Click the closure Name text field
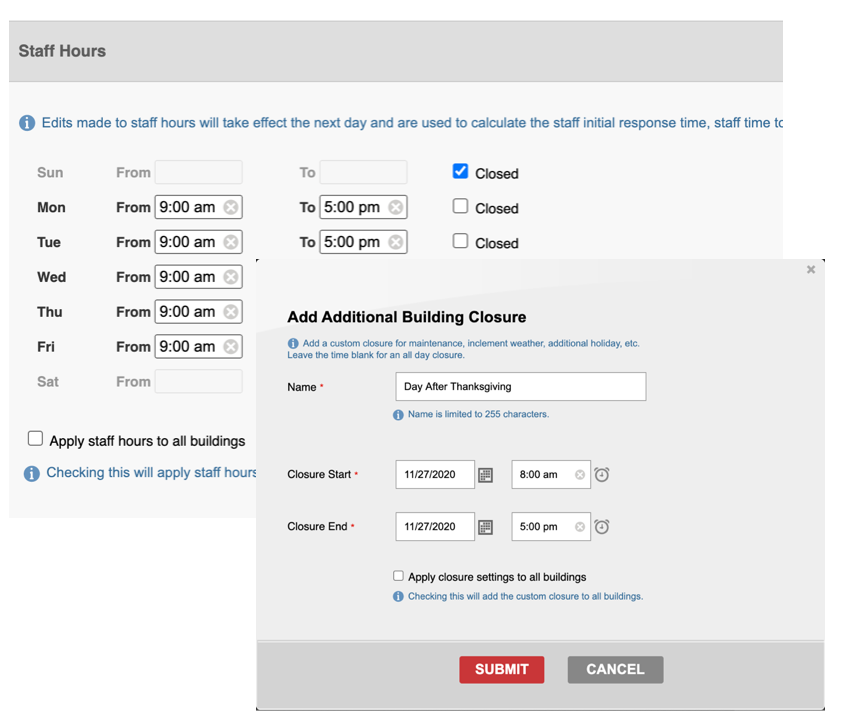 [520, 387]
